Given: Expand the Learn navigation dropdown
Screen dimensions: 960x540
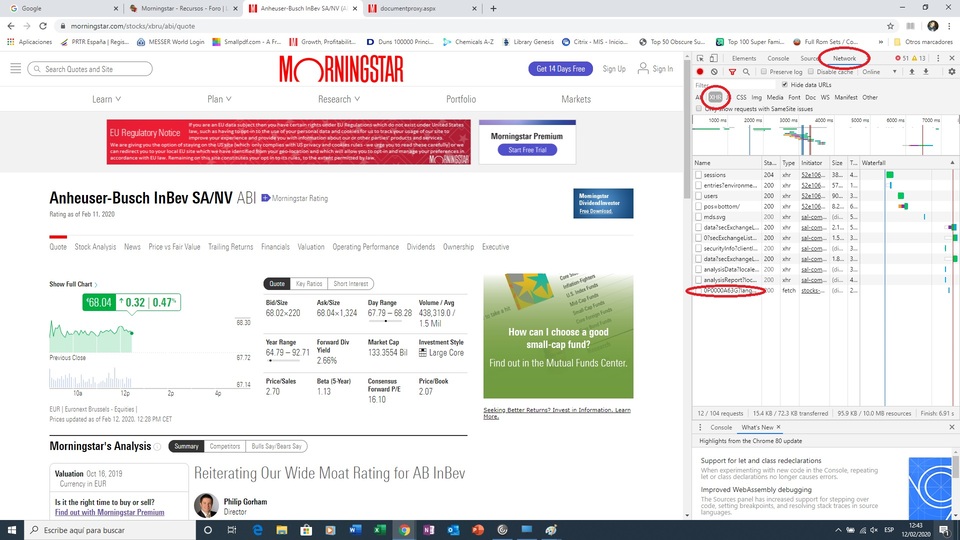Looking at the screenshot, I should click(x=107, y=99).
